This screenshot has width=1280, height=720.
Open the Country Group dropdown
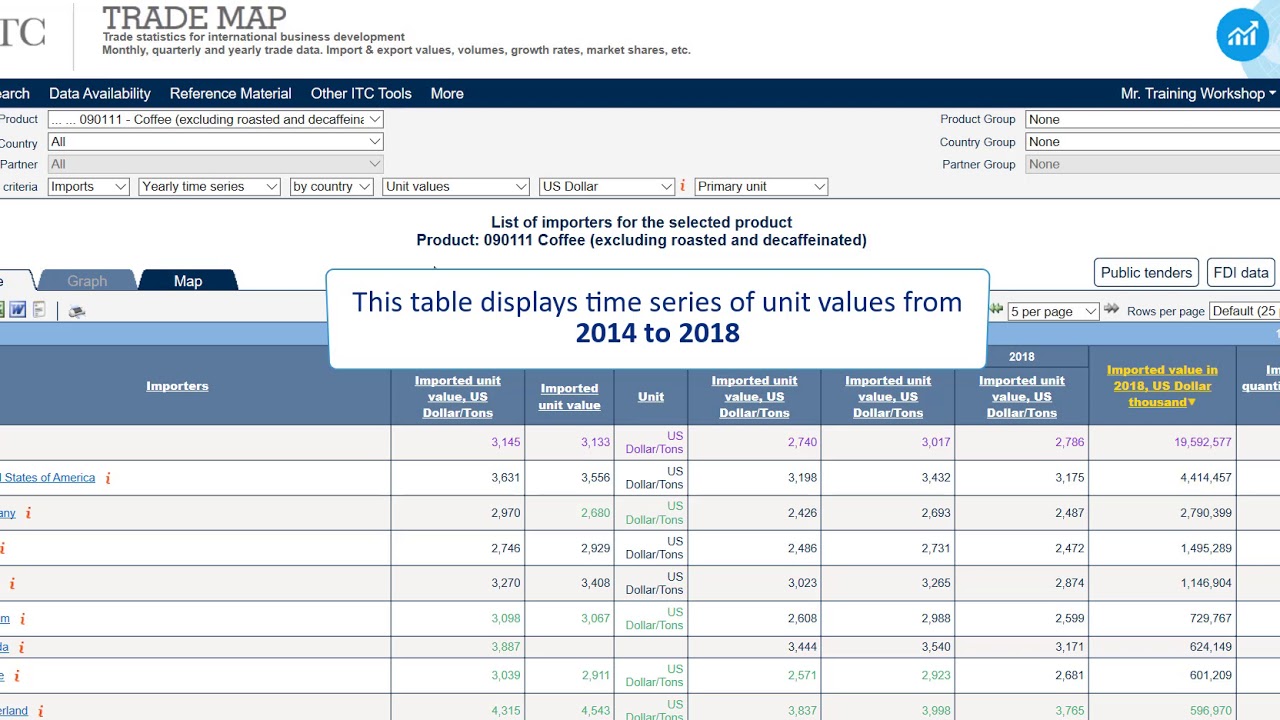[1153, 142]
